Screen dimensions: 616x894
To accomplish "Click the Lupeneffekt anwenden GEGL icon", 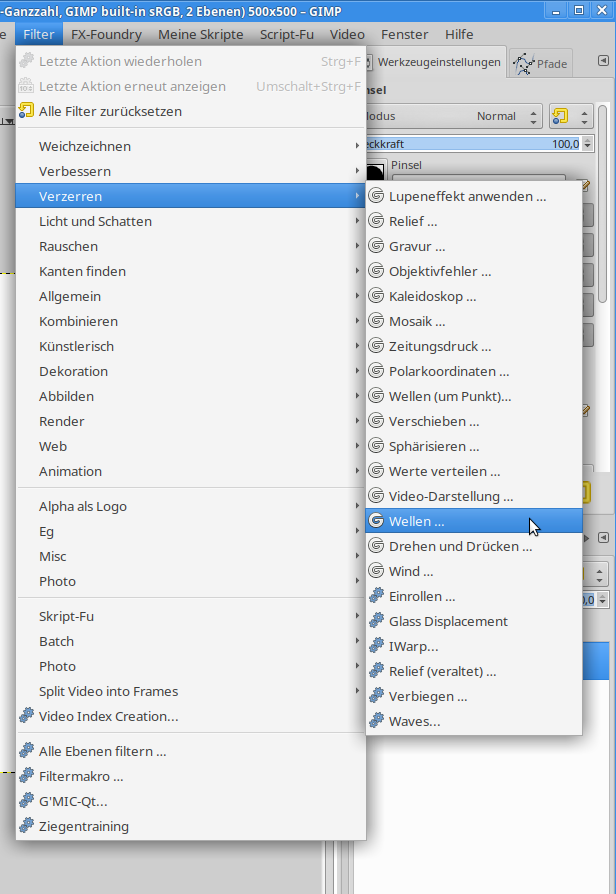I will pos(376,196).
